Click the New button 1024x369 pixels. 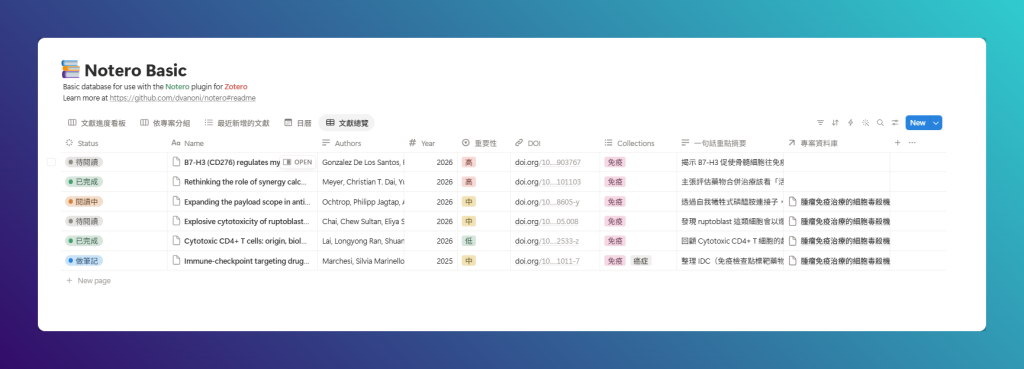click(x=918, y=123)
